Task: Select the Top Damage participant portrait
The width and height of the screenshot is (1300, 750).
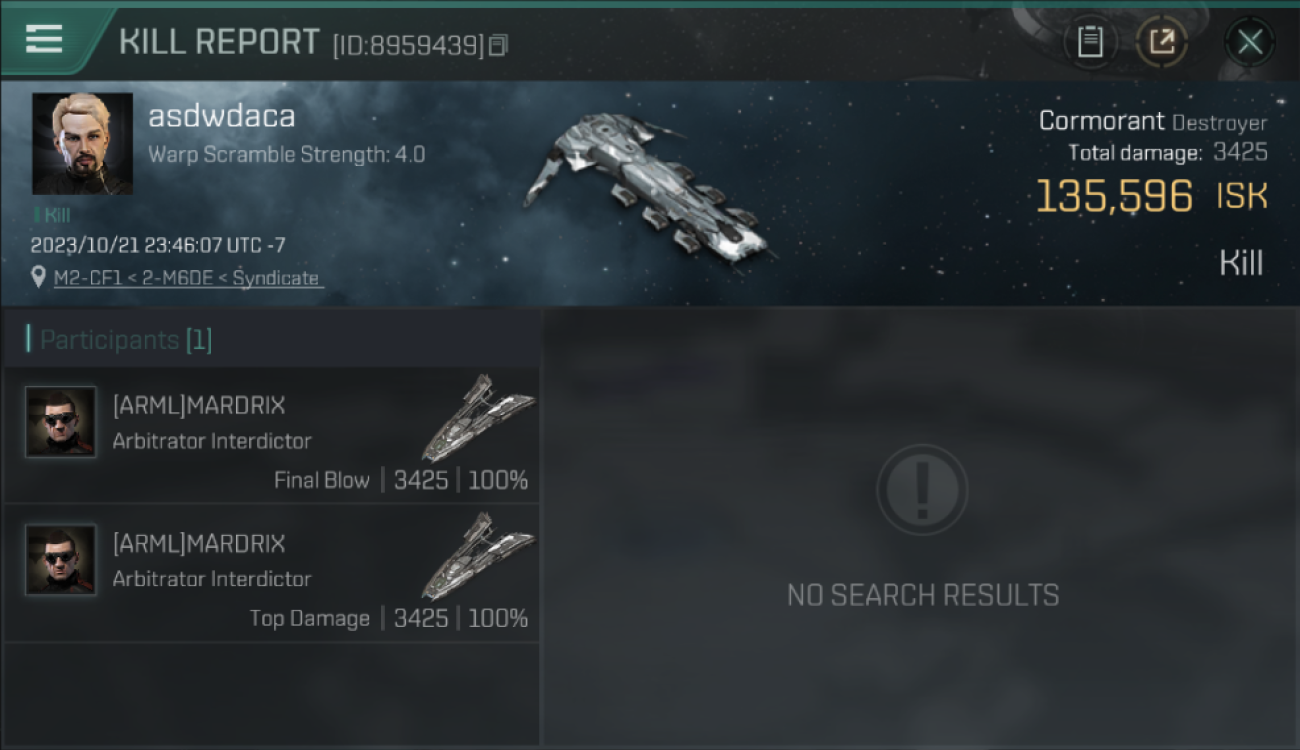Action: (61, 560)
